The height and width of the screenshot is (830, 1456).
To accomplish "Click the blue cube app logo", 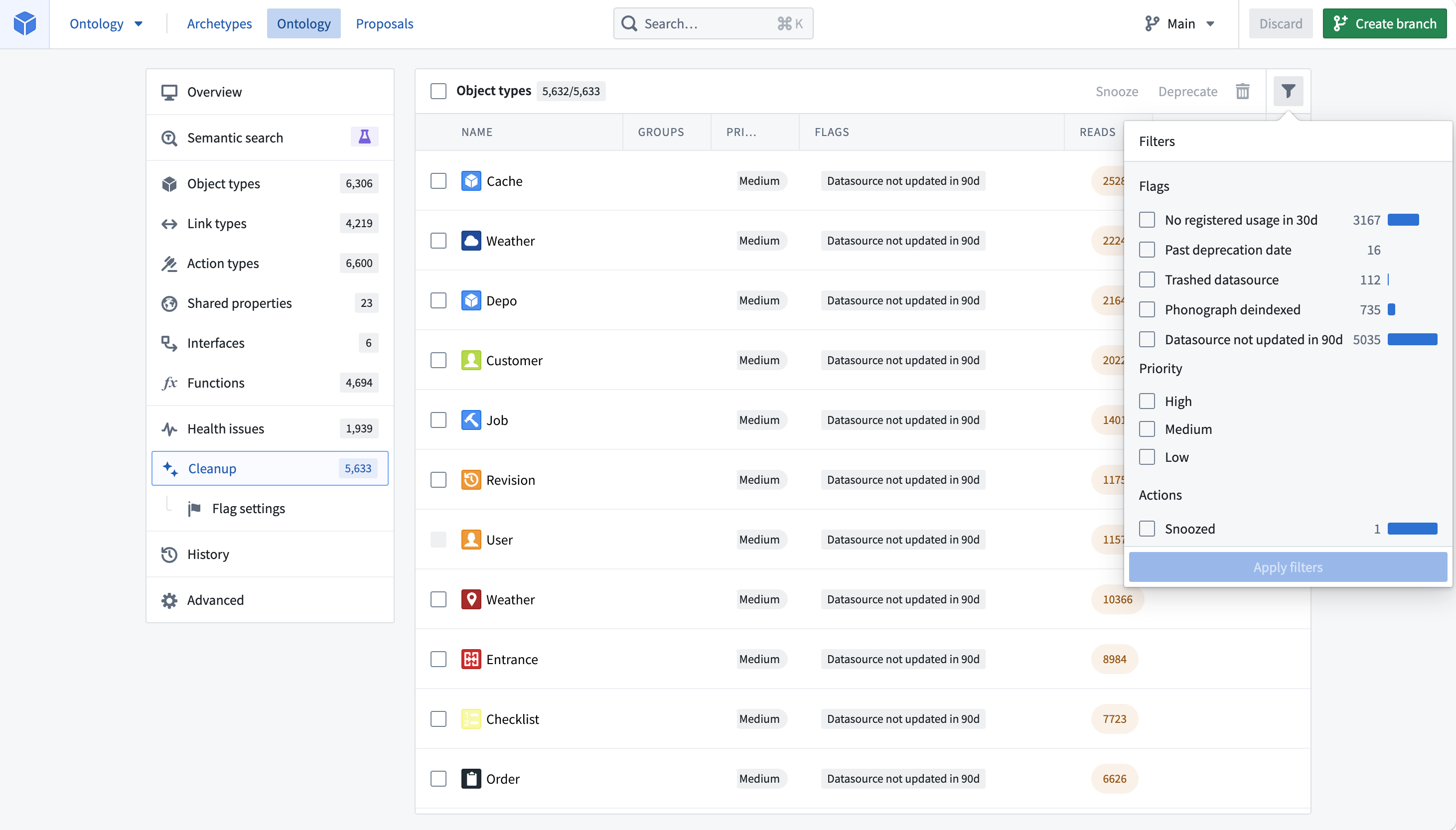I will (24, 23).
